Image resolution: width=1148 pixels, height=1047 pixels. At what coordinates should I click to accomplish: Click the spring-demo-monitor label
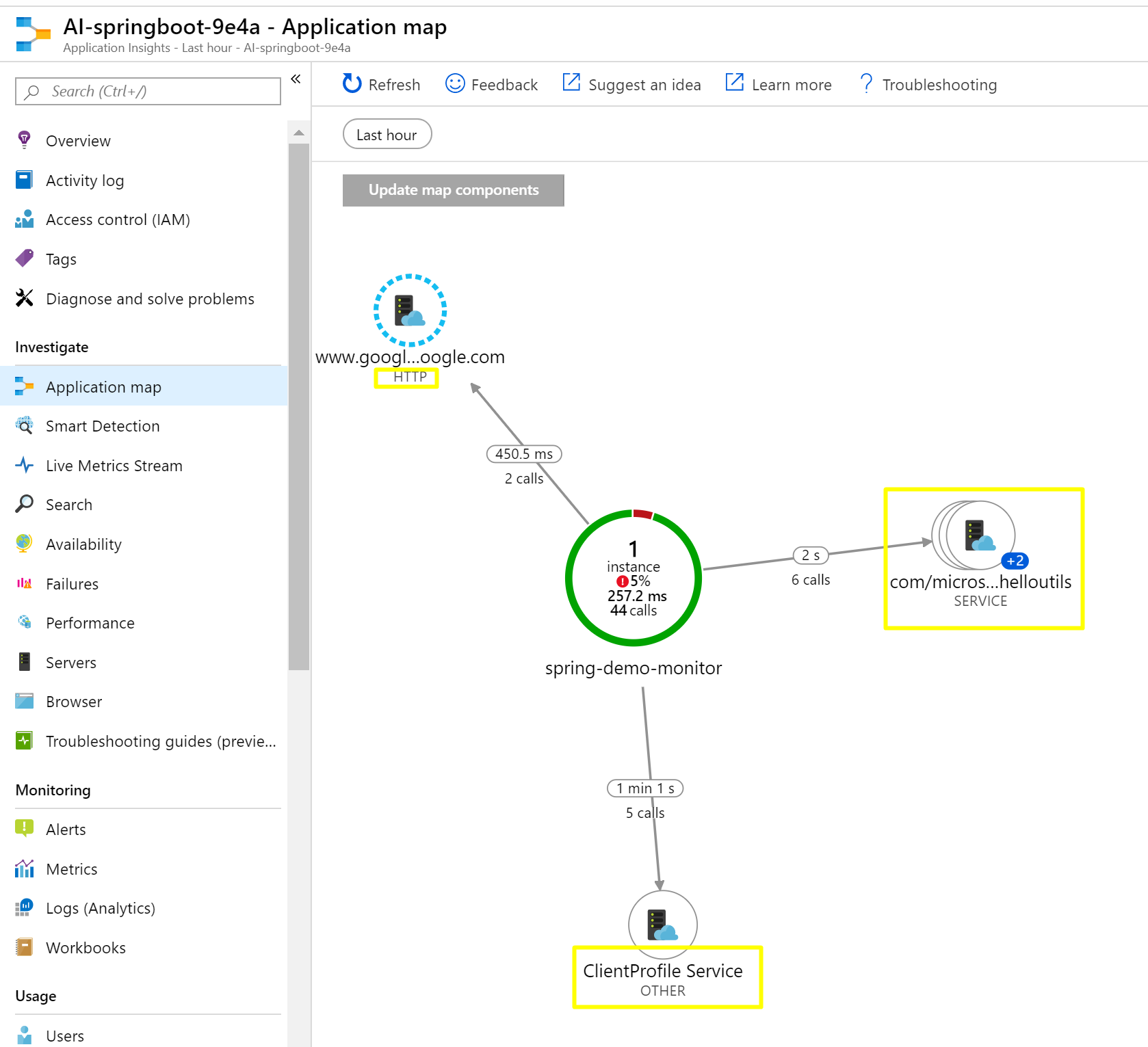[634, 668]
